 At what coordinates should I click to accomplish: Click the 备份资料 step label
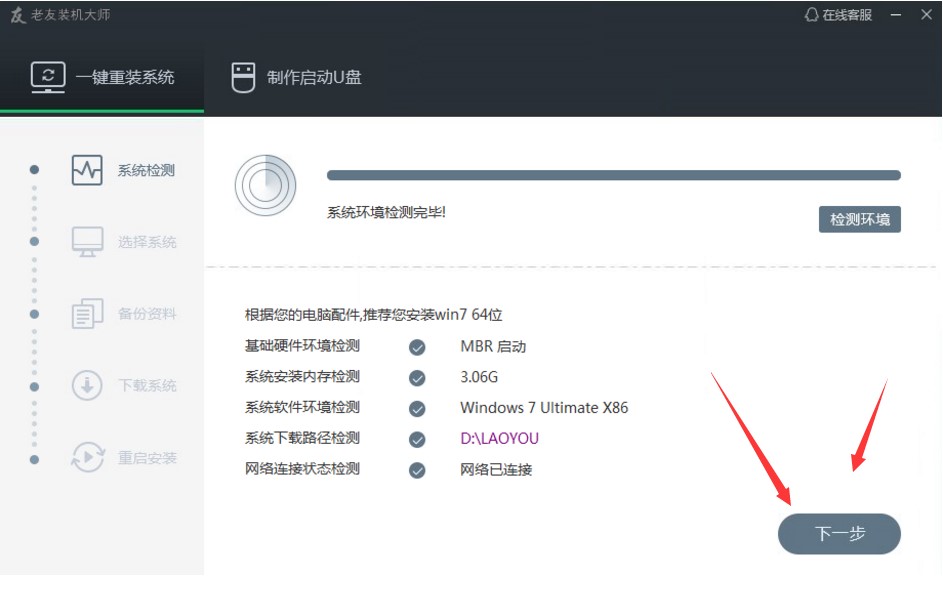(x=147, y=314)
